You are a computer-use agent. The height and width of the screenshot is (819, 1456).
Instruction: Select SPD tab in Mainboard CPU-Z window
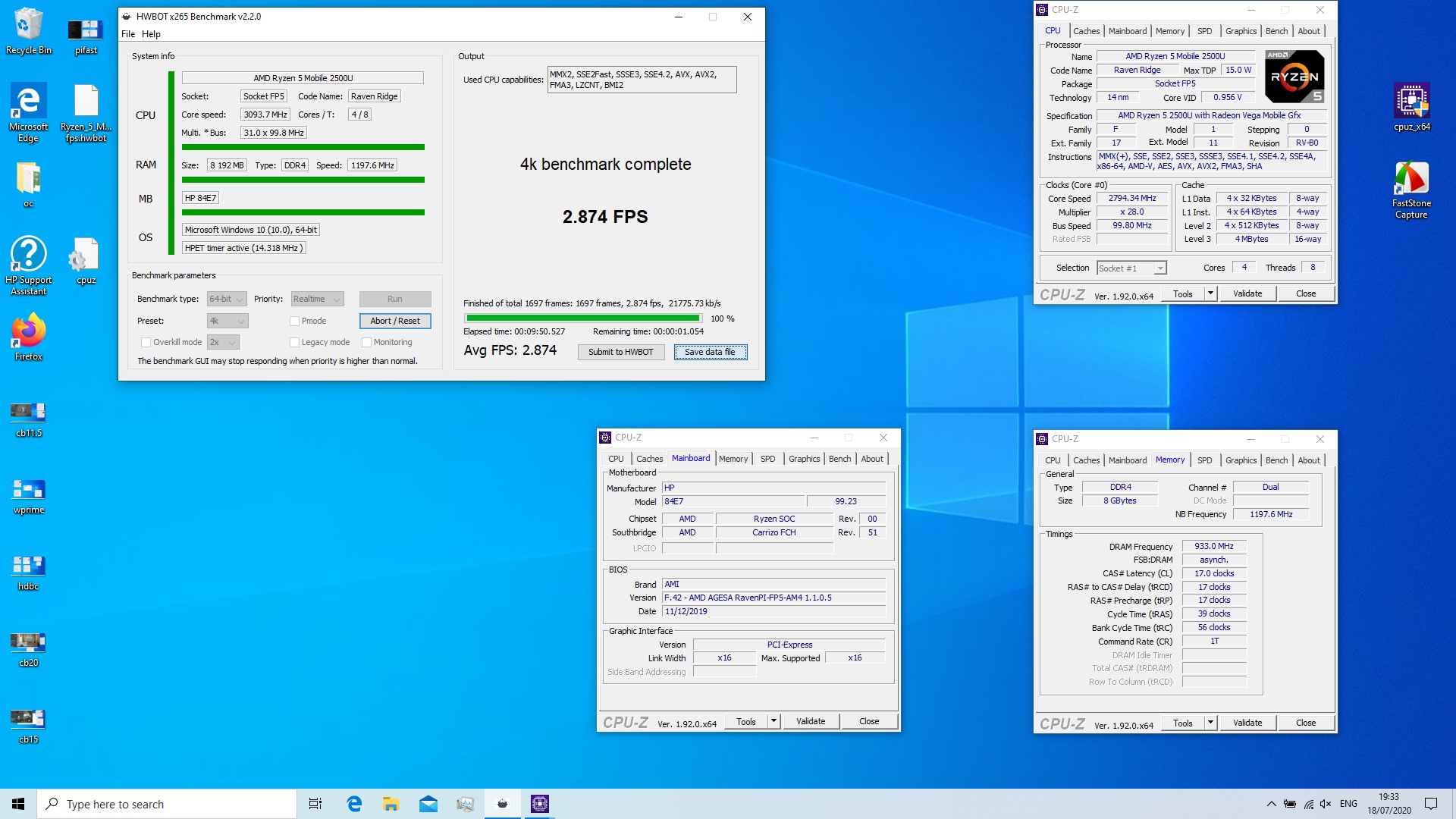(x=767, y=459)
